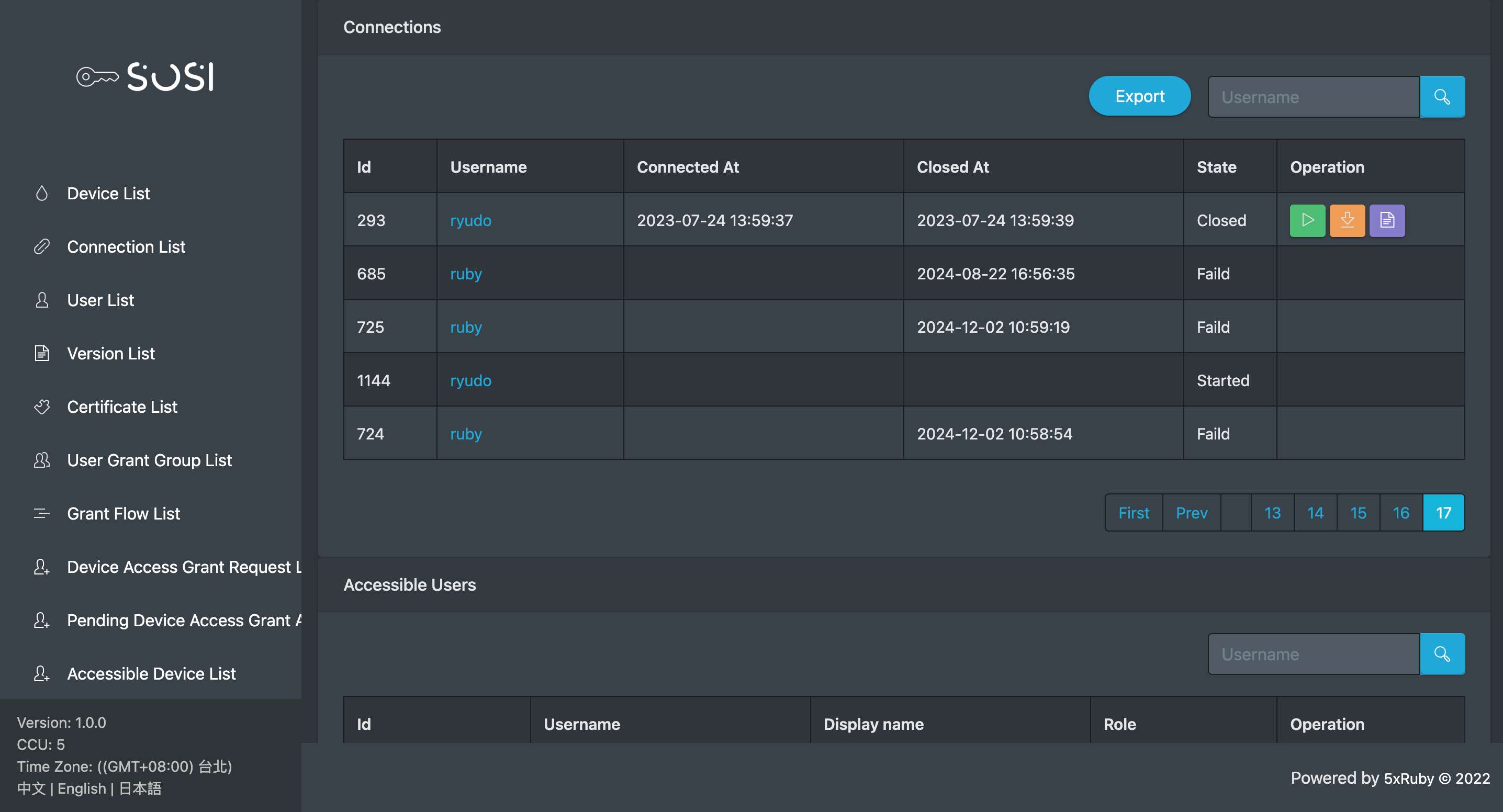1503x812 pixels.
Task: Click the paperclip icon beside Connection List
Action: [x=42, y=247]
